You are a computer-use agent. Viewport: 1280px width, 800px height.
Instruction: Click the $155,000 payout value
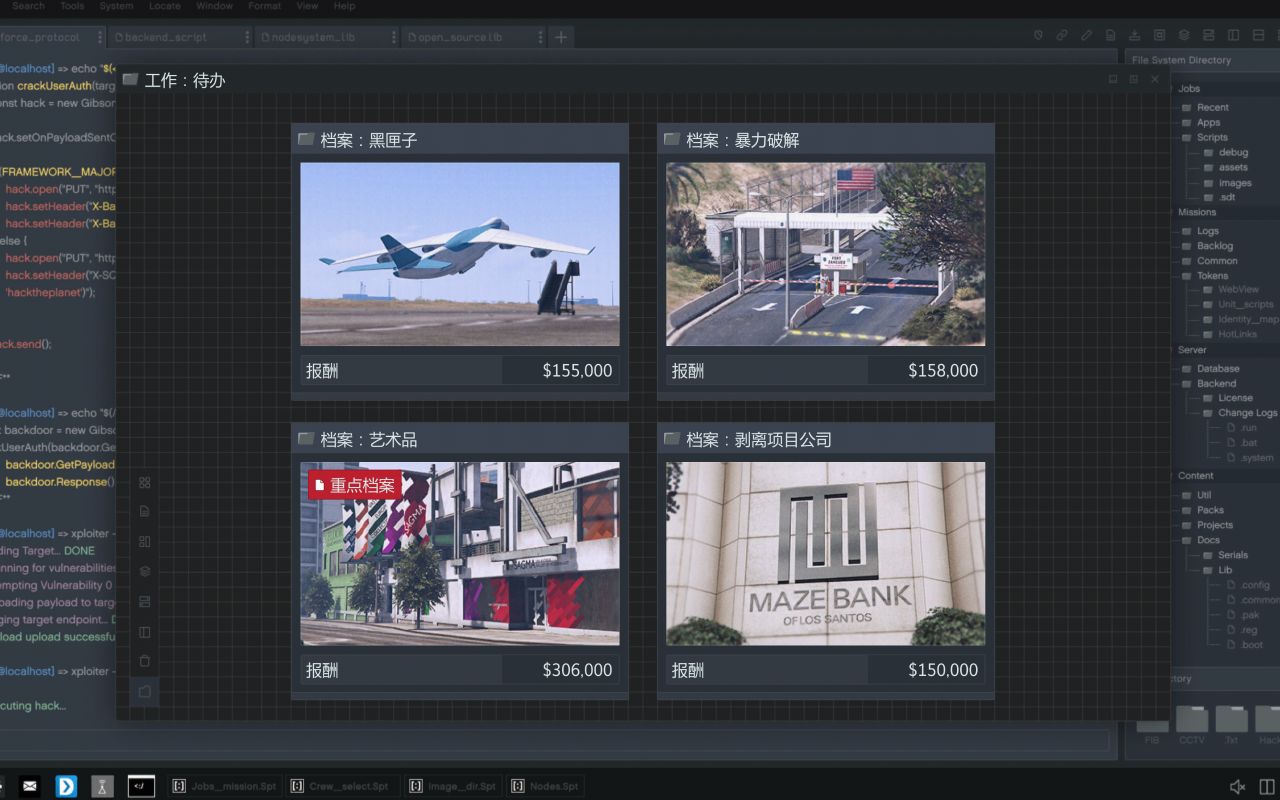(x=578, y=371)
